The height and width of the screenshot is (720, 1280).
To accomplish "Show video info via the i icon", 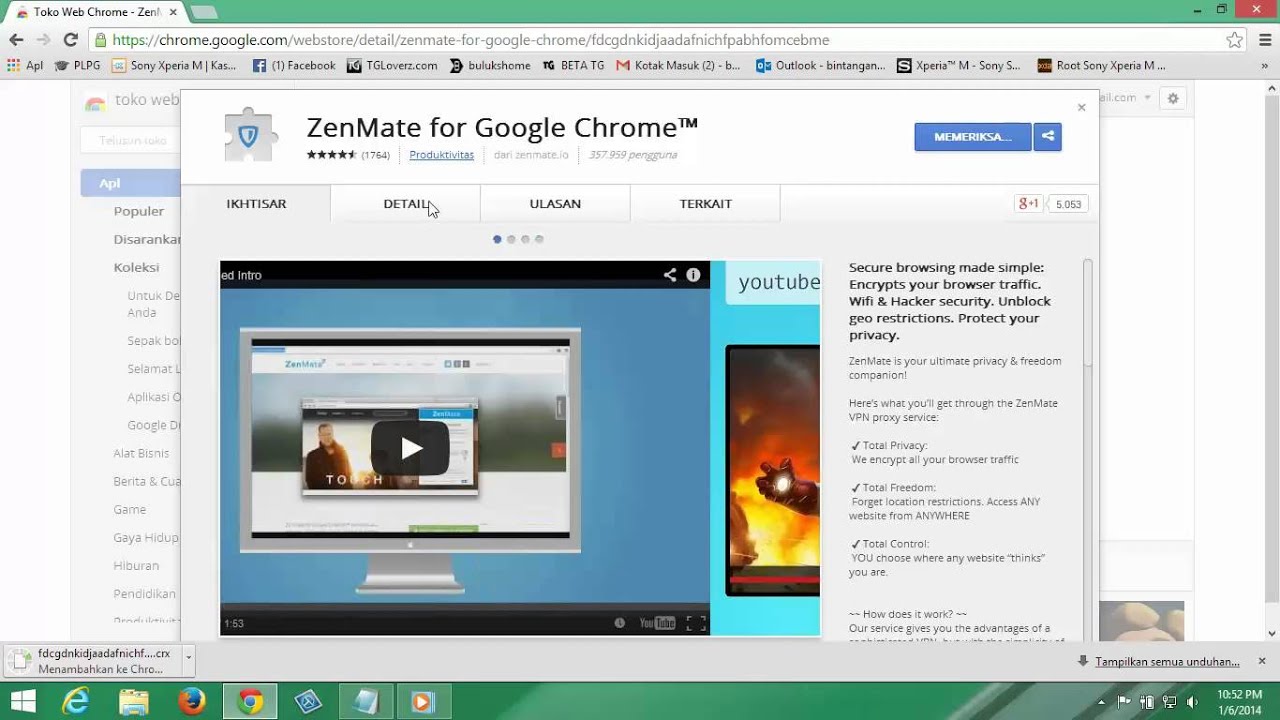I will (693, 275).
